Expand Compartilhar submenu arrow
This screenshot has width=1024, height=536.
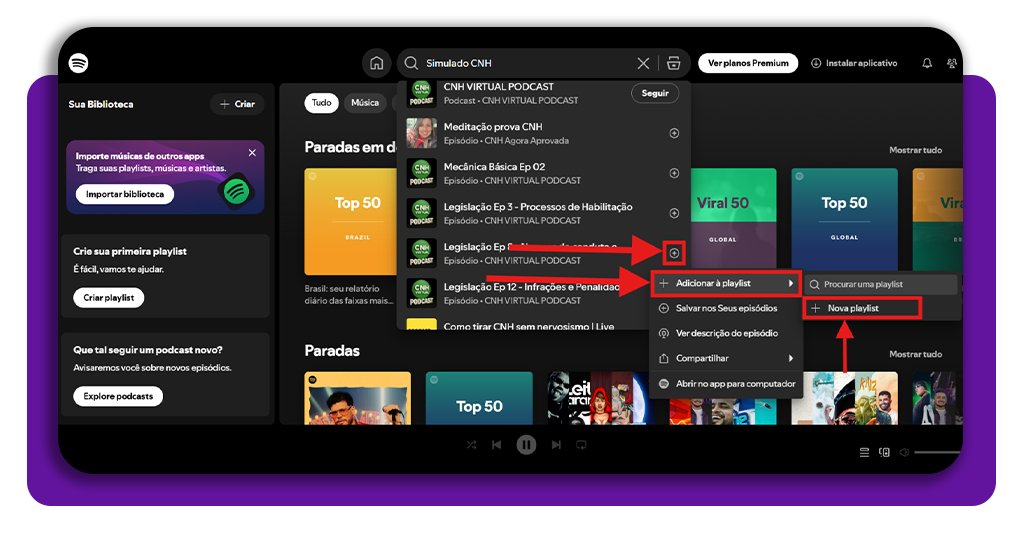tap(791, 358)
